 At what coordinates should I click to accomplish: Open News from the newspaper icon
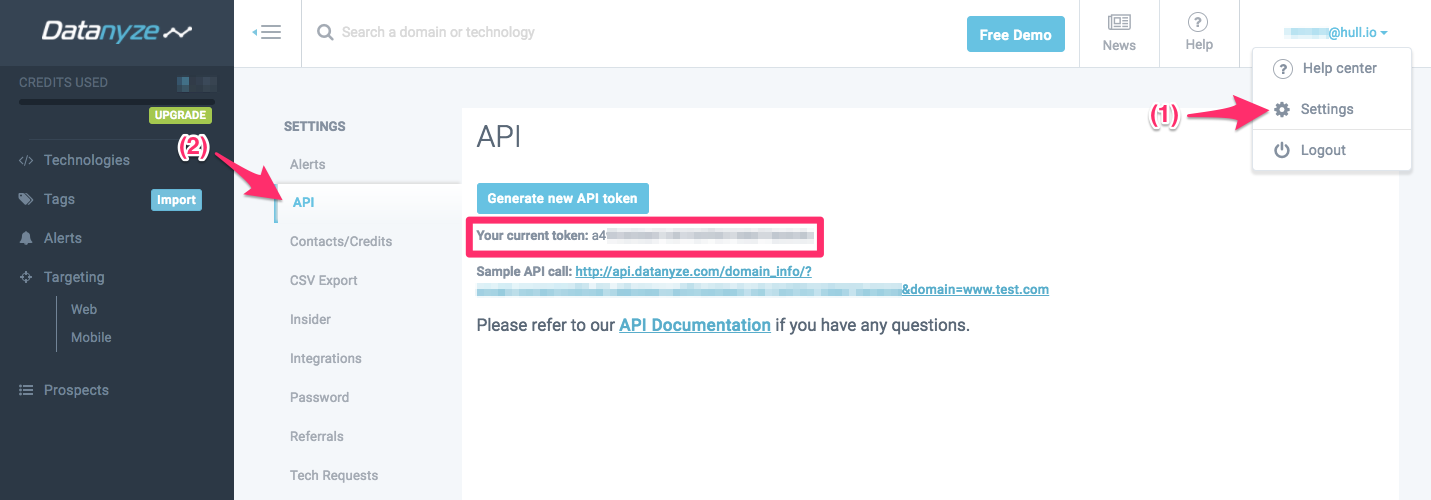pyautogui.click(x=1119, y=23)
